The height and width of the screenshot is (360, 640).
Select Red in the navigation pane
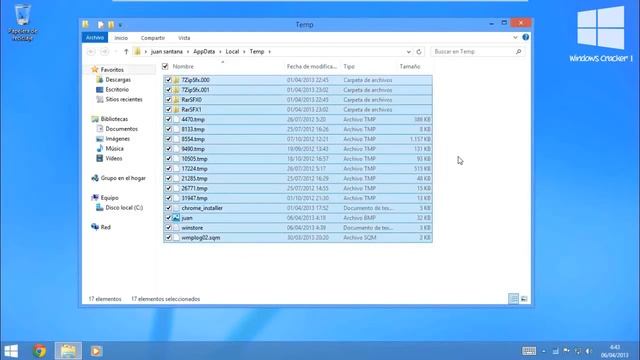[x=105, y=227]
